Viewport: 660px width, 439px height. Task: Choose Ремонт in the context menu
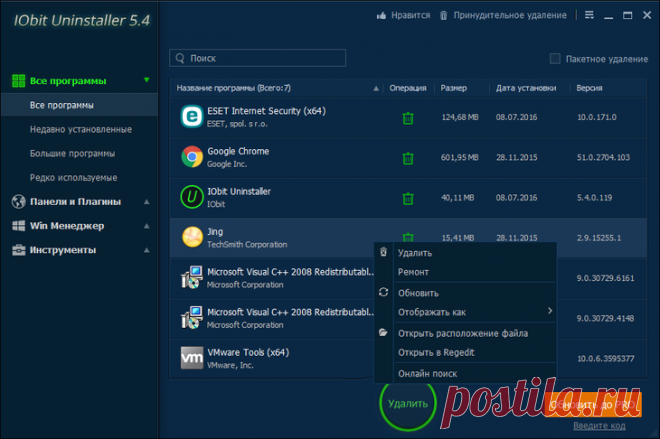pyautogui.click(x=465, y=272)
